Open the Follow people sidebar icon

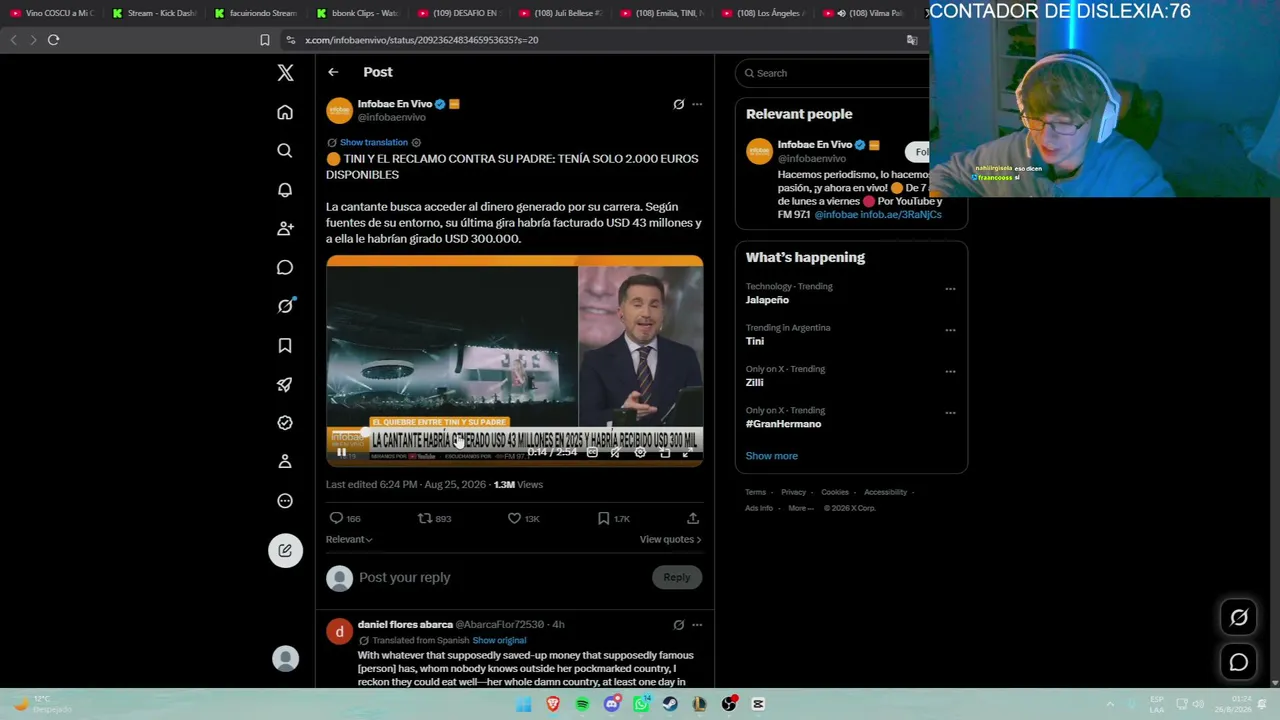[x=285, y=229]
